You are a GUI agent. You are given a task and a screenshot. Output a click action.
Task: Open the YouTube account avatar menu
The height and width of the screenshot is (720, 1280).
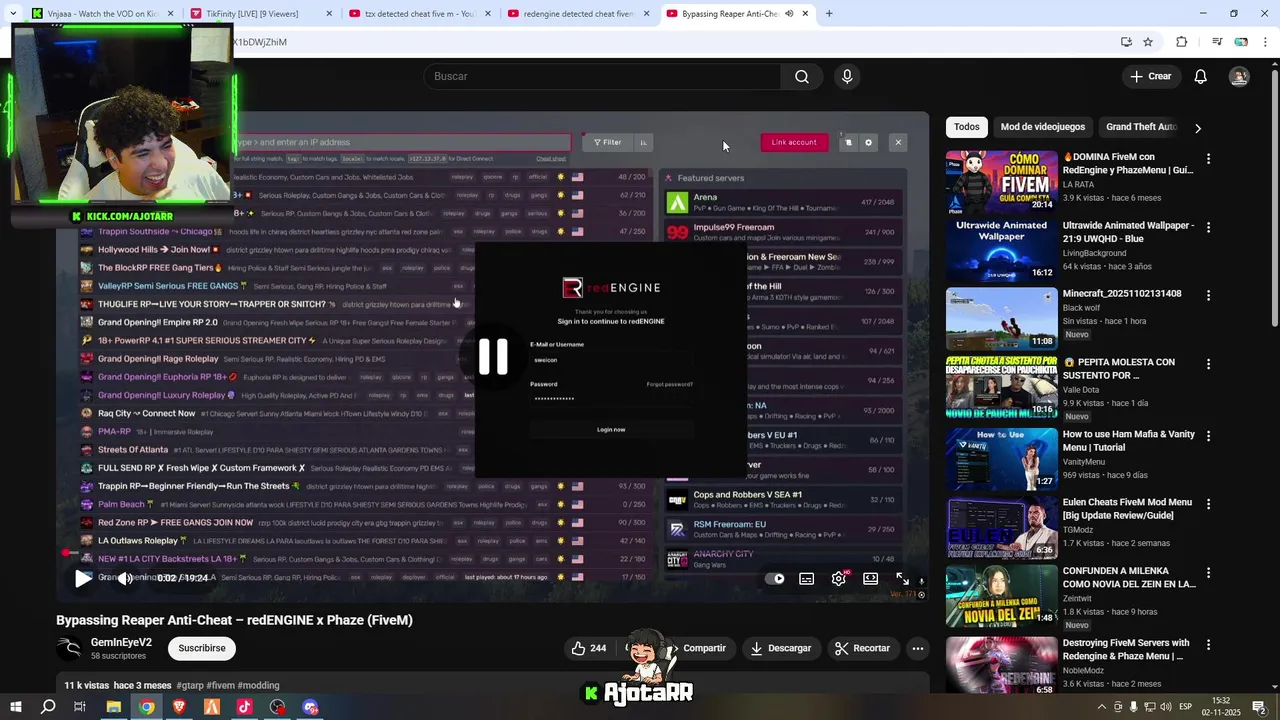click(1239, 76)
